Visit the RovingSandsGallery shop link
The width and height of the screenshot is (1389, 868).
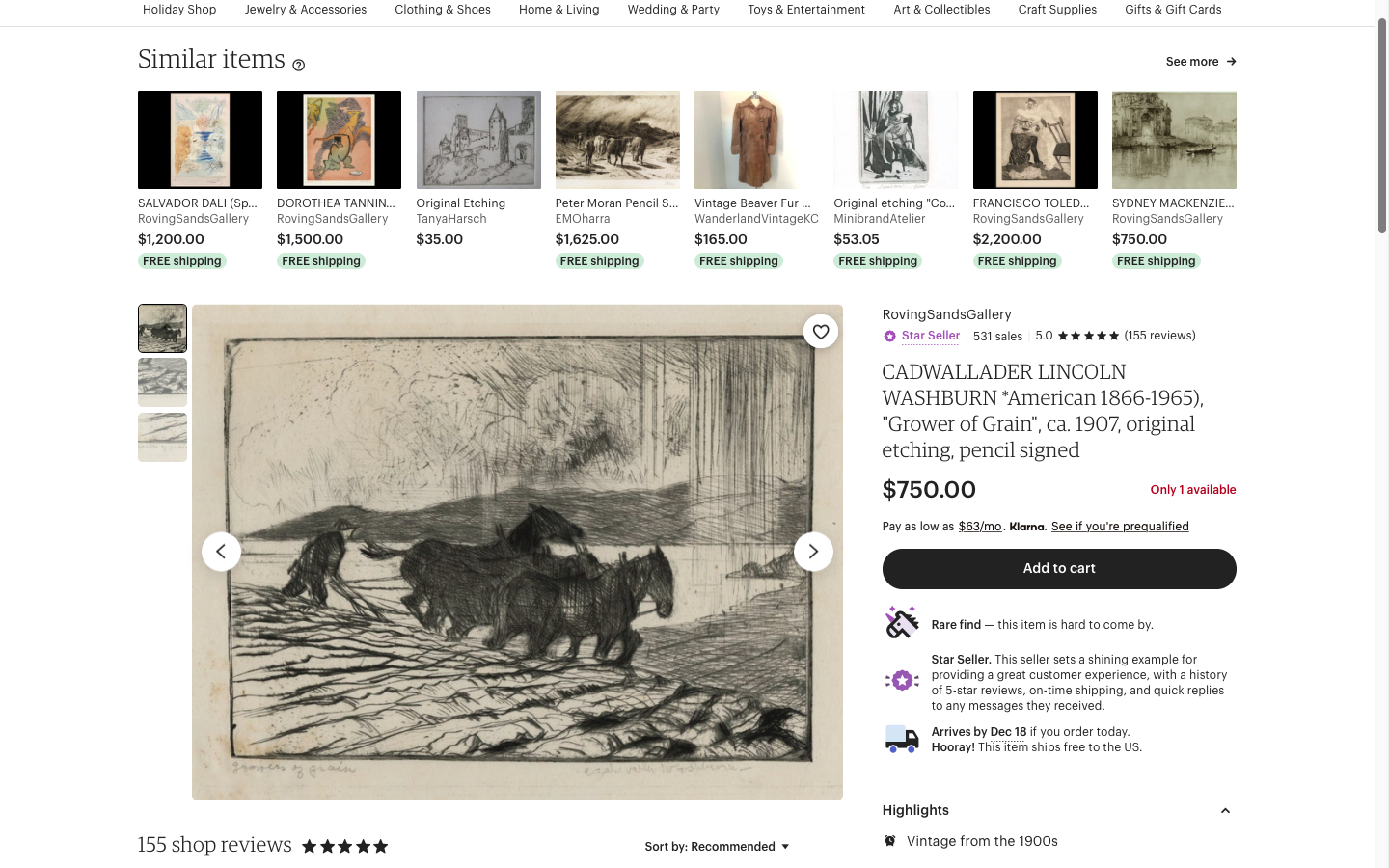click(946, 314)
